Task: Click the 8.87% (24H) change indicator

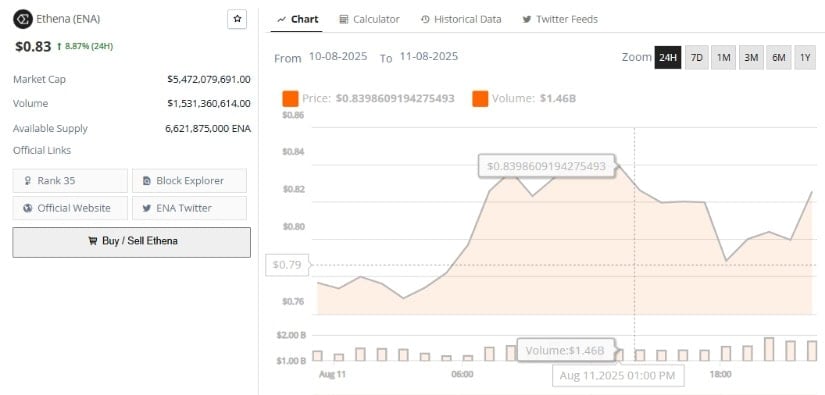Action: 85,46
